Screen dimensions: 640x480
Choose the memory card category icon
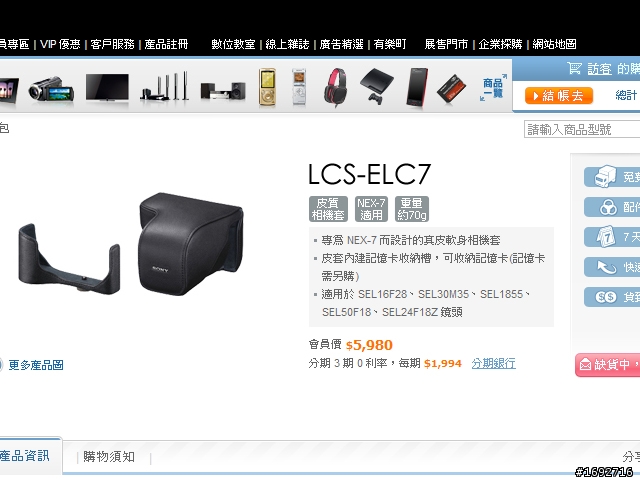(x=451, y=89)
